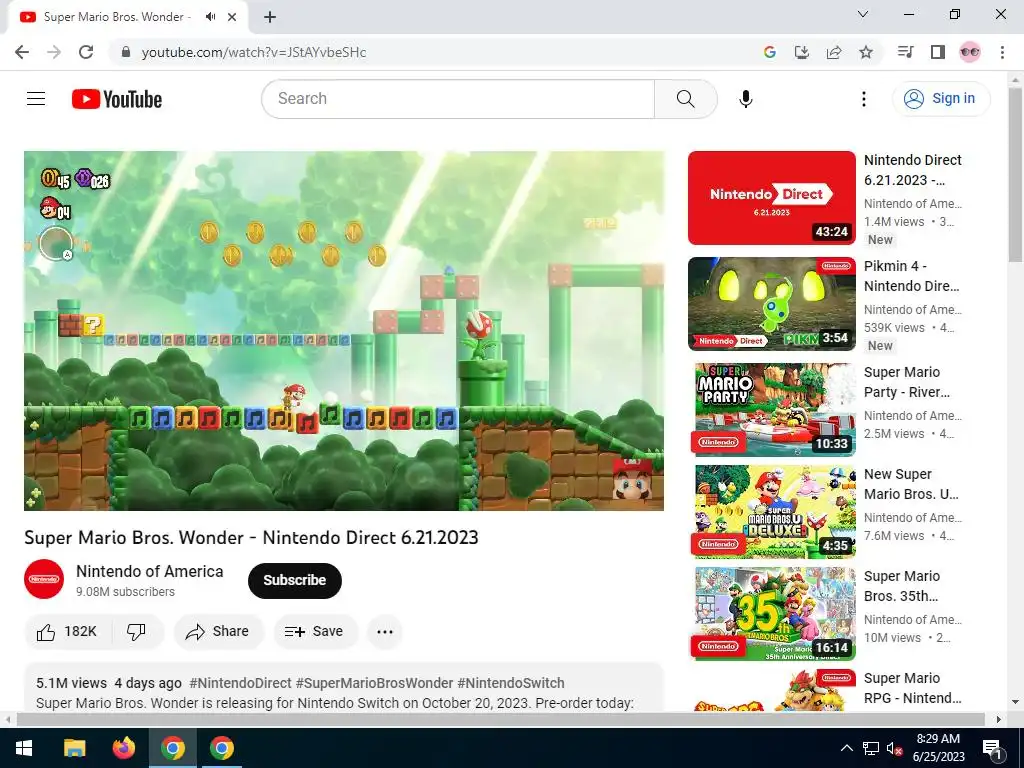Open Super Mario Party thumbnail
1024x768 pixels.
(772, 409)
